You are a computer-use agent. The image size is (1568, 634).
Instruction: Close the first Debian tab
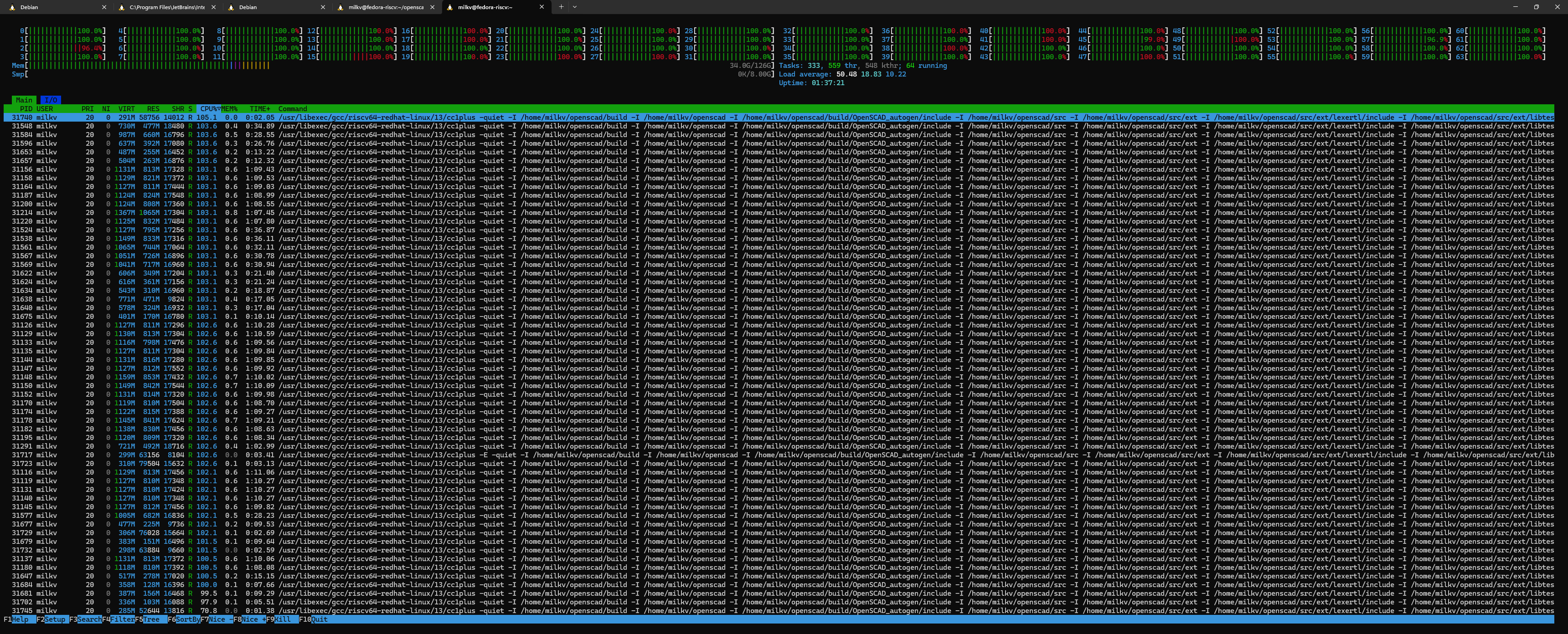pyautogui.click(x=104, y=7)
